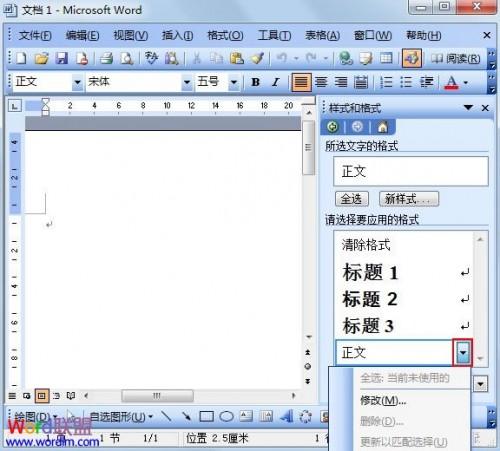Insert WordArt icon
The height and width of the screenshot is (451, 500).
point(286,416)
